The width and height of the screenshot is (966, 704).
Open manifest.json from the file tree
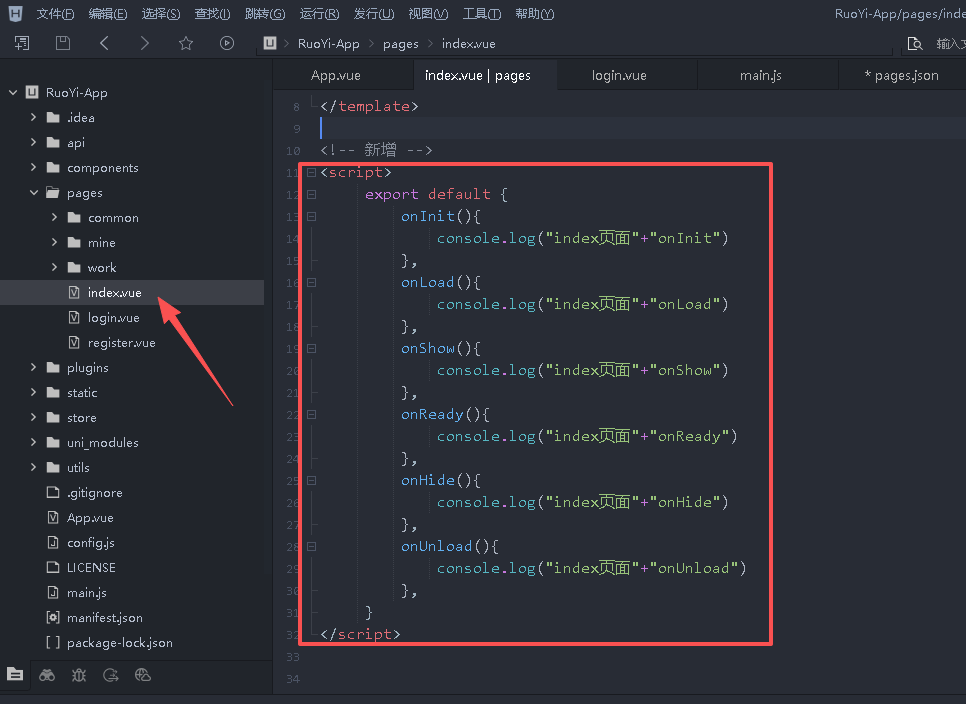click(104, 618)
